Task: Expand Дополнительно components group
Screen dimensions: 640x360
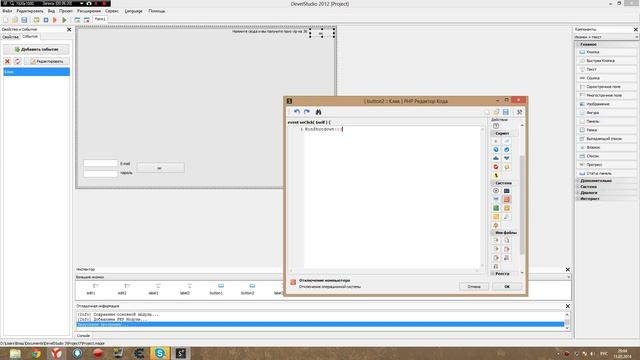Action: pos(606,180)
